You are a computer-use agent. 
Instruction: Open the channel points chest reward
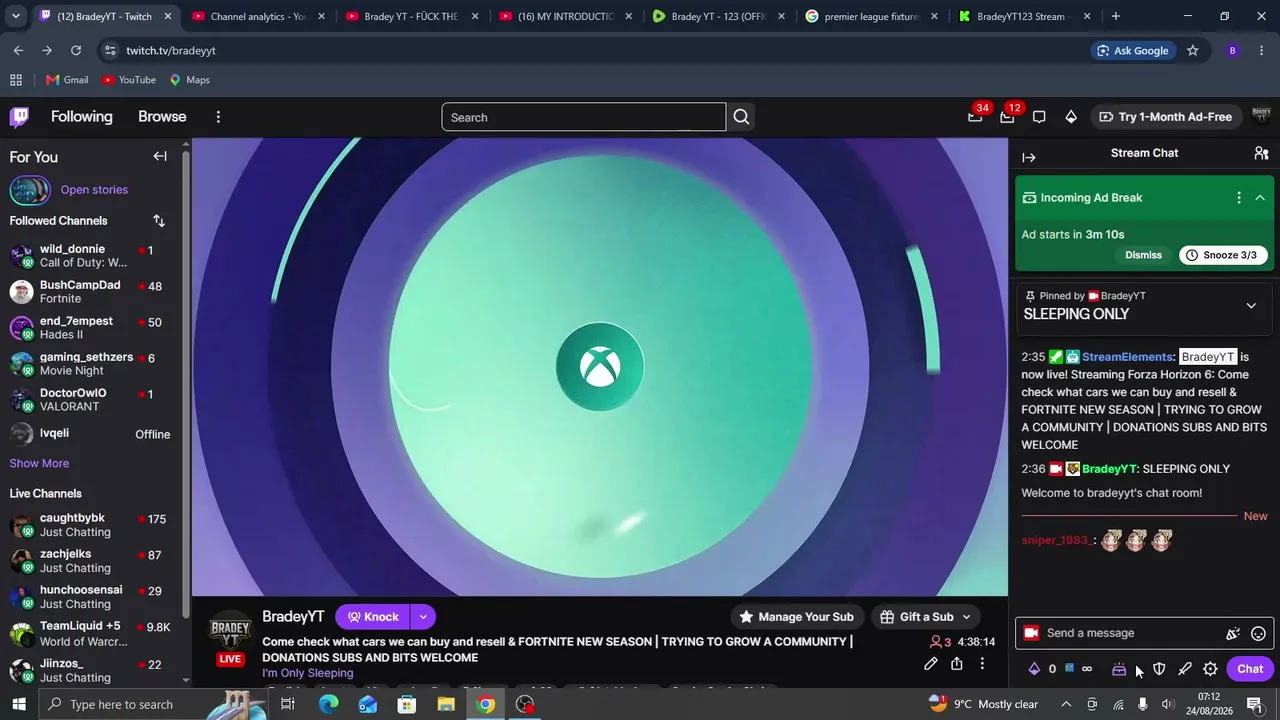(1119, 669)
